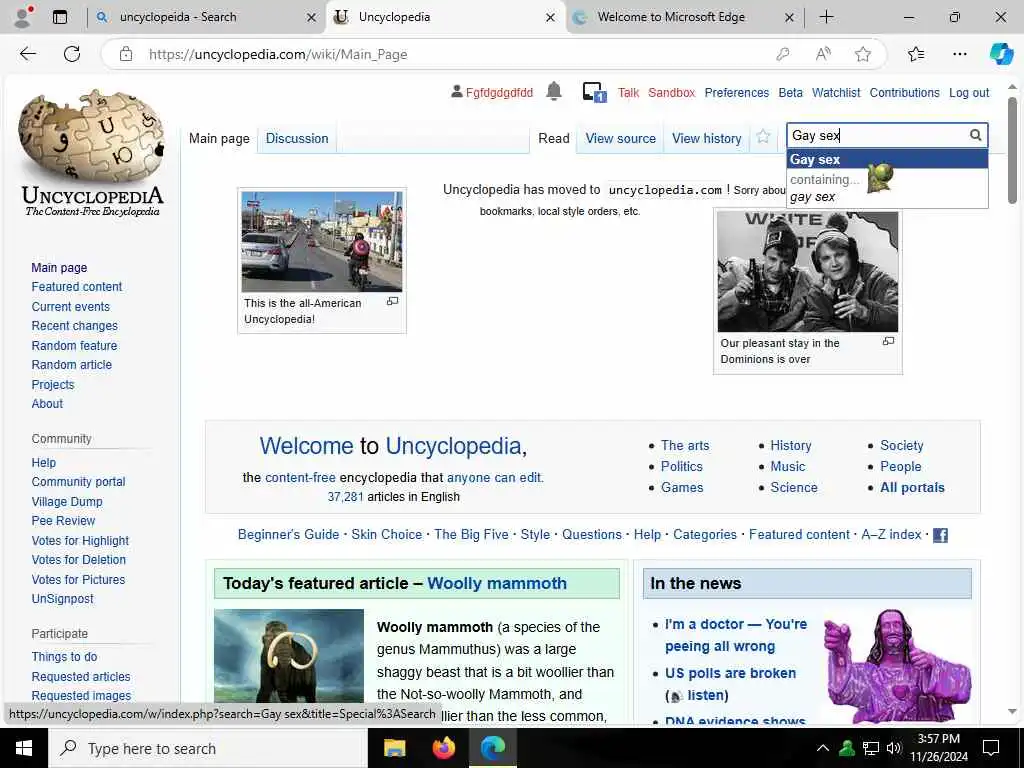
Task: Select the Read tab
Action: click(554, 138)
